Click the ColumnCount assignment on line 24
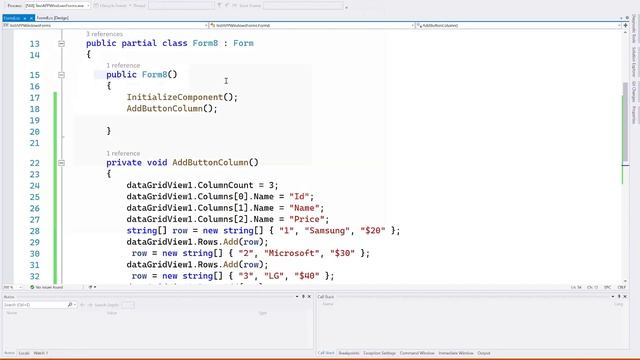 (202, 185)
